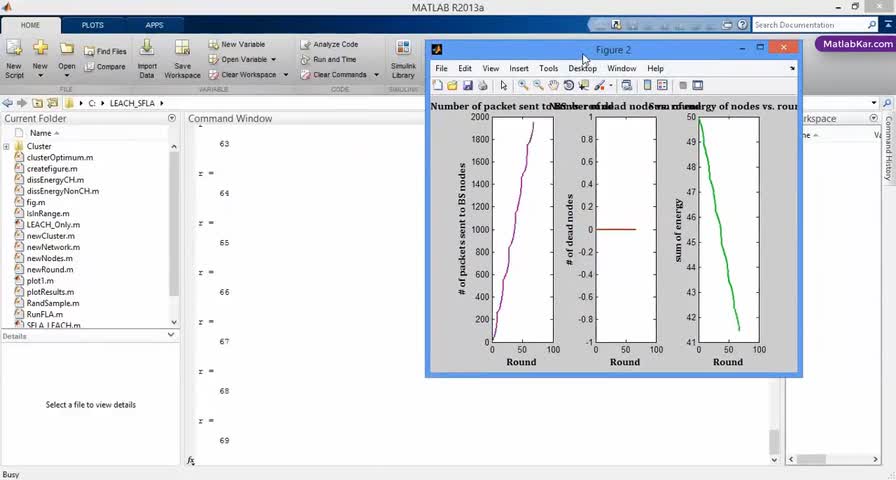This screenshot has width=896, height=480.
Task: Open View menu in Figure 2
Action: 490,69
